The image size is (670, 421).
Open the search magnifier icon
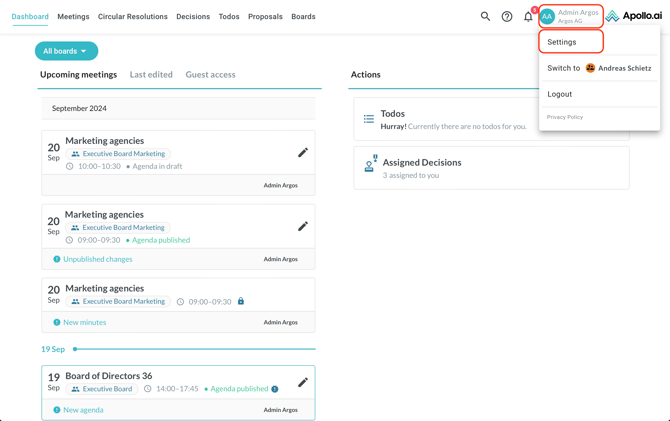tap(485, 16)
